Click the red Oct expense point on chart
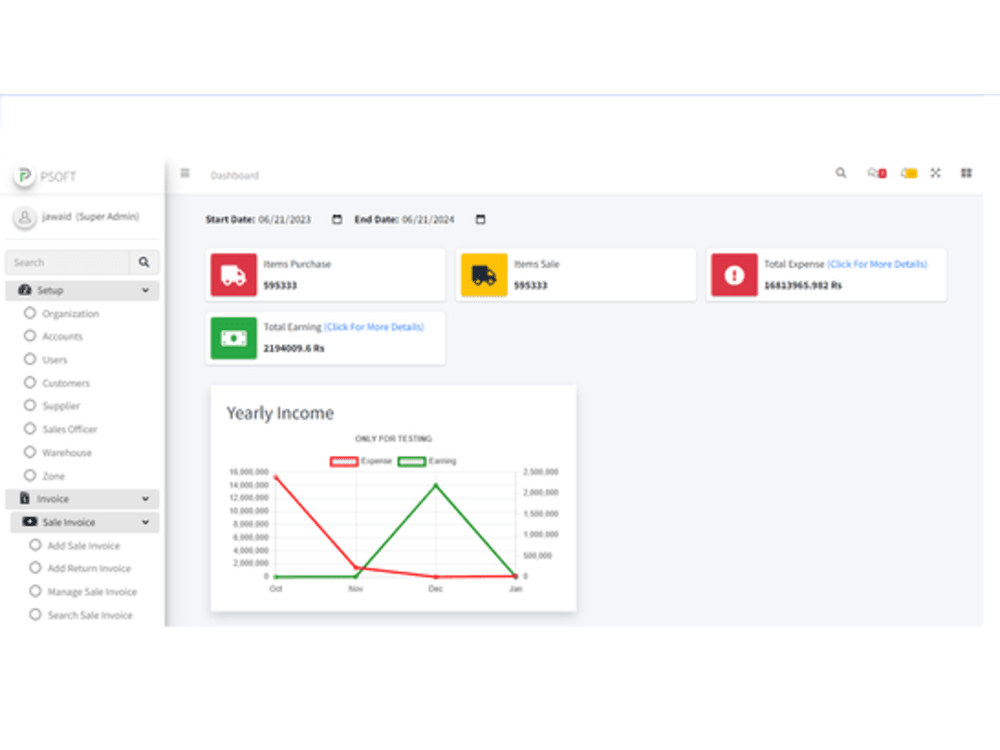 point(276,477)
